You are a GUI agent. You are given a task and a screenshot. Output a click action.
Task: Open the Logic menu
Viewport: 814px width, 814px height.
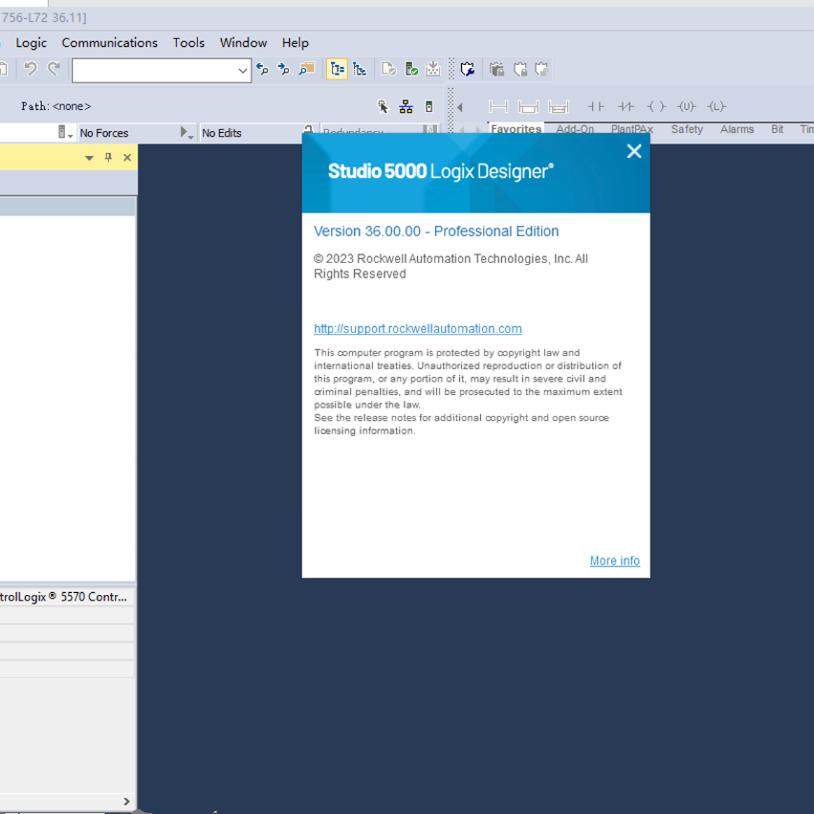pyautogui.click(x=31, y=43)
